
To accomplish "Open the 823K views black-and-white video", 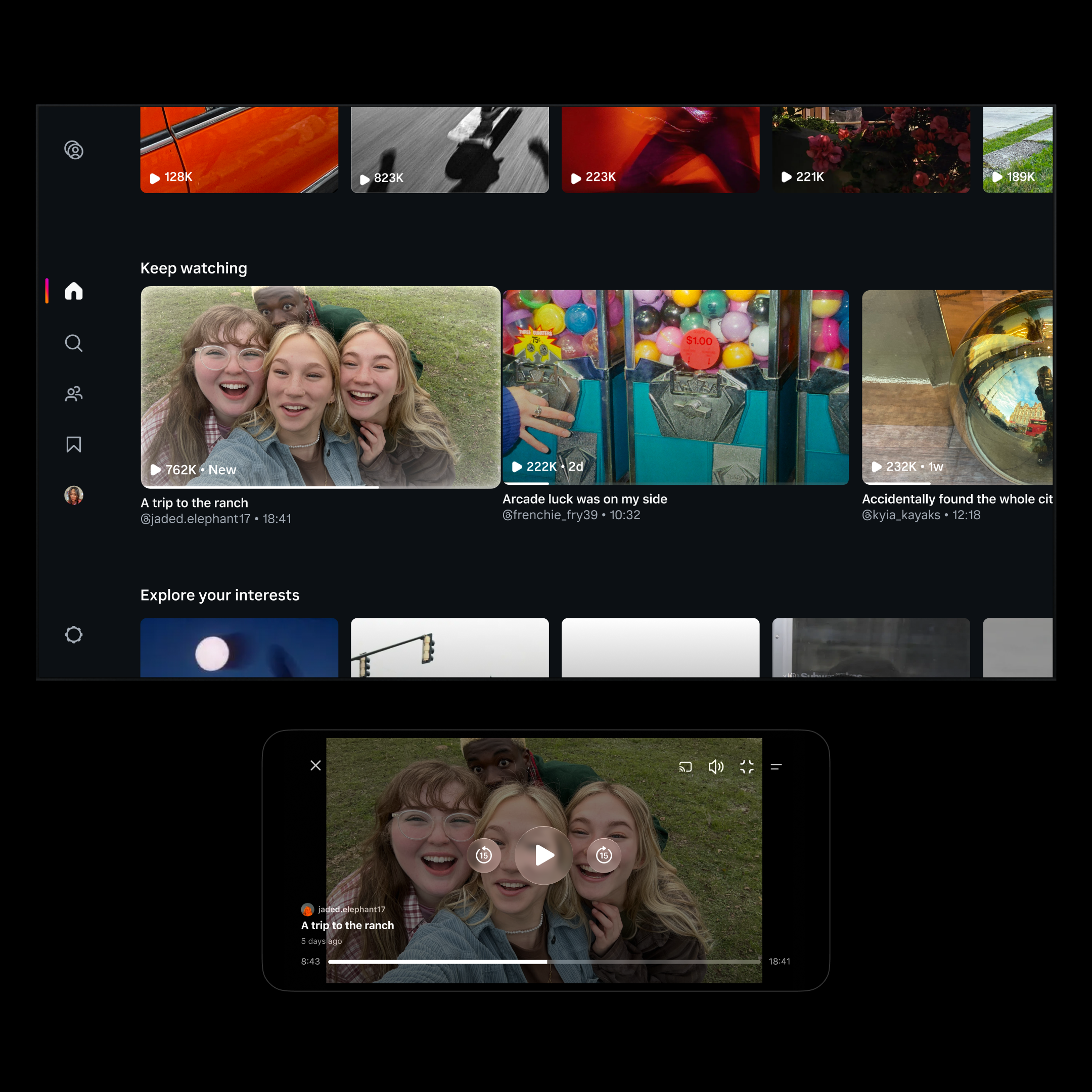I will [x=450, y=150].
